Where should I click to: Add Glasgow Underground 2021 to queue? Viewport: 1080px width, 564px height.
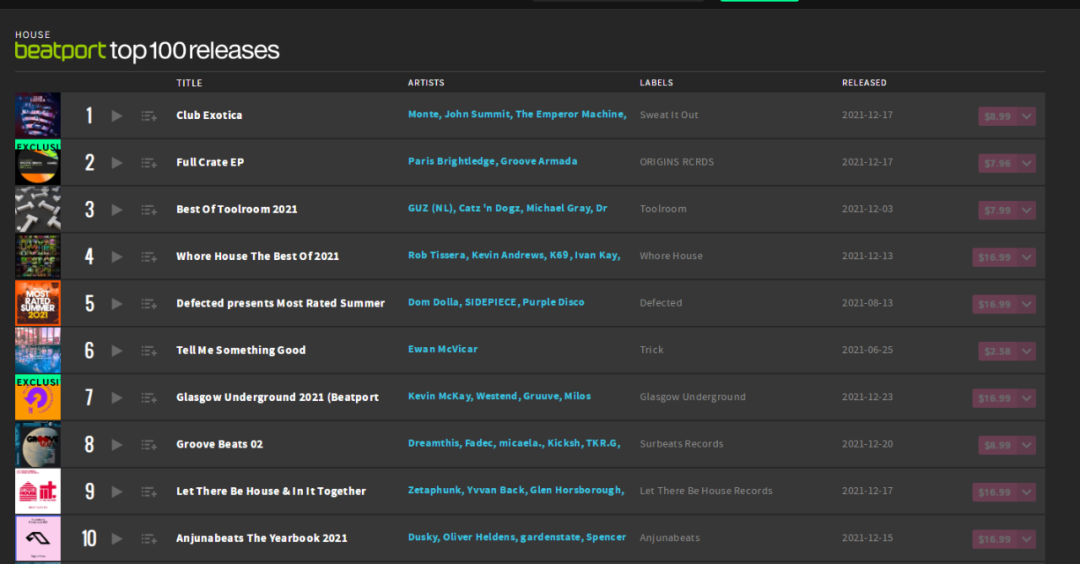pyautogui.click(x=149, y=397)
